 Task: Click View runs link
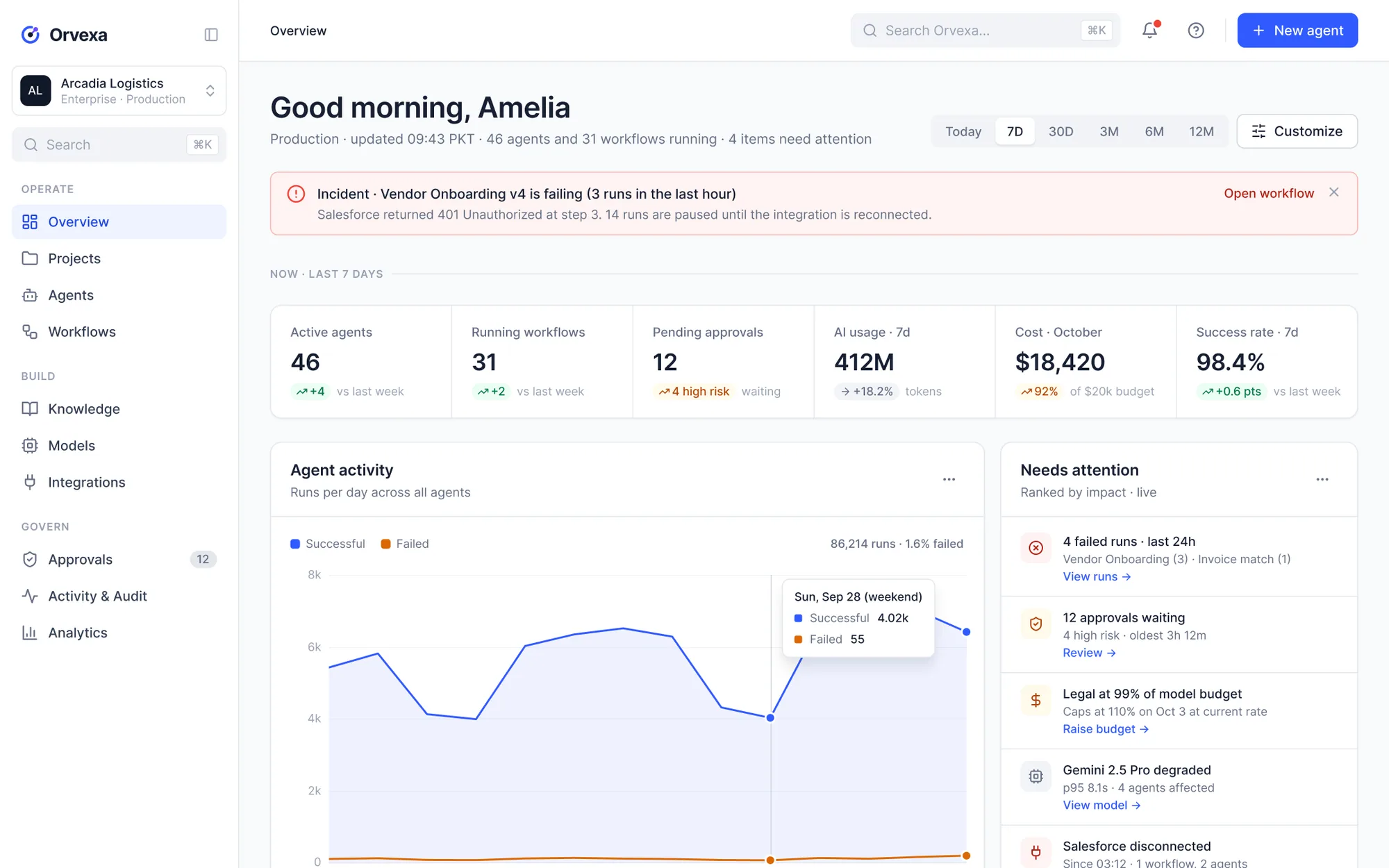pos(1097,576)
